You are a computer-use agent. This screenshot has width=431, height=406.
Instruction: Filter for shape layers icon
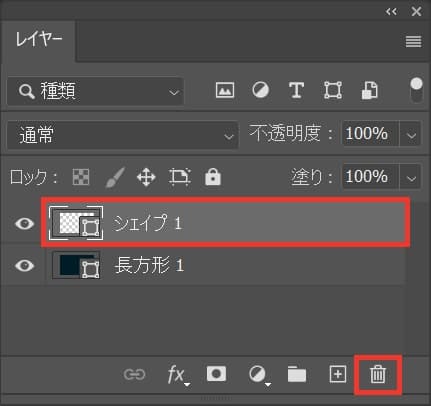pyautogui.click(x=333, y=90)
